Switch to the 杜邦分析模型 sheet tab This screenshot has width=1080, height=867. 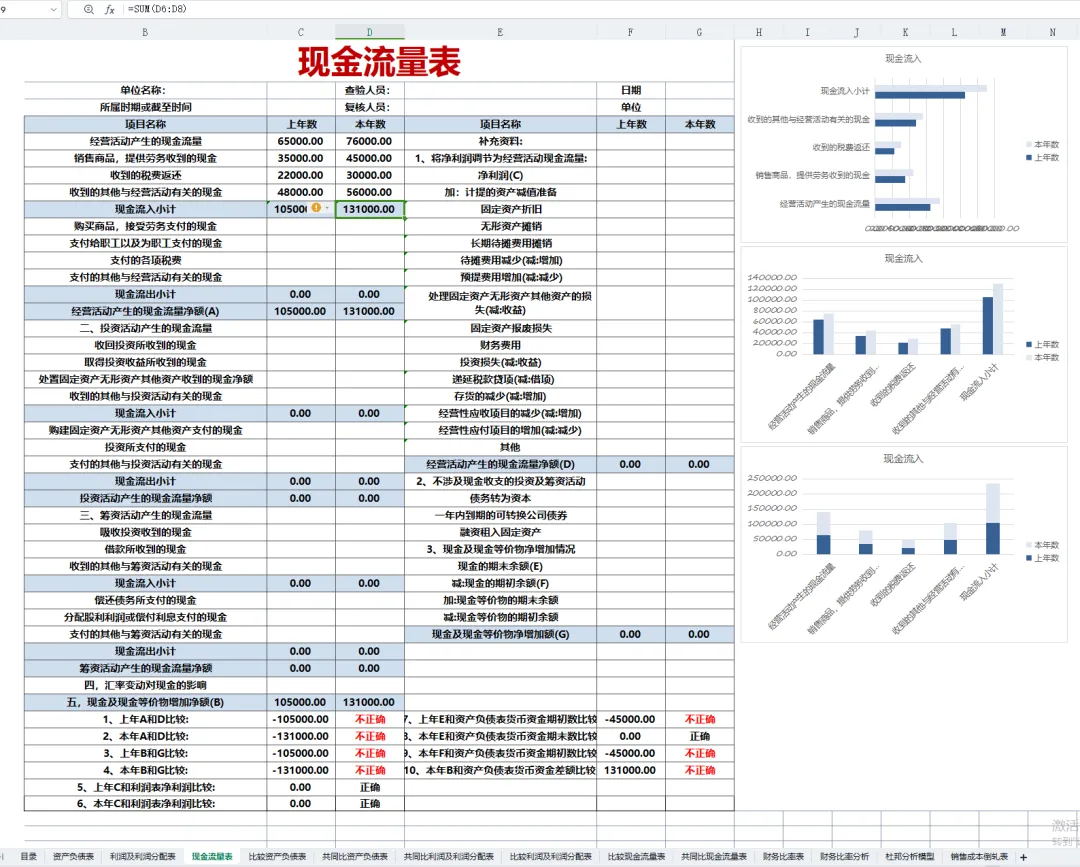coord(910,857)
